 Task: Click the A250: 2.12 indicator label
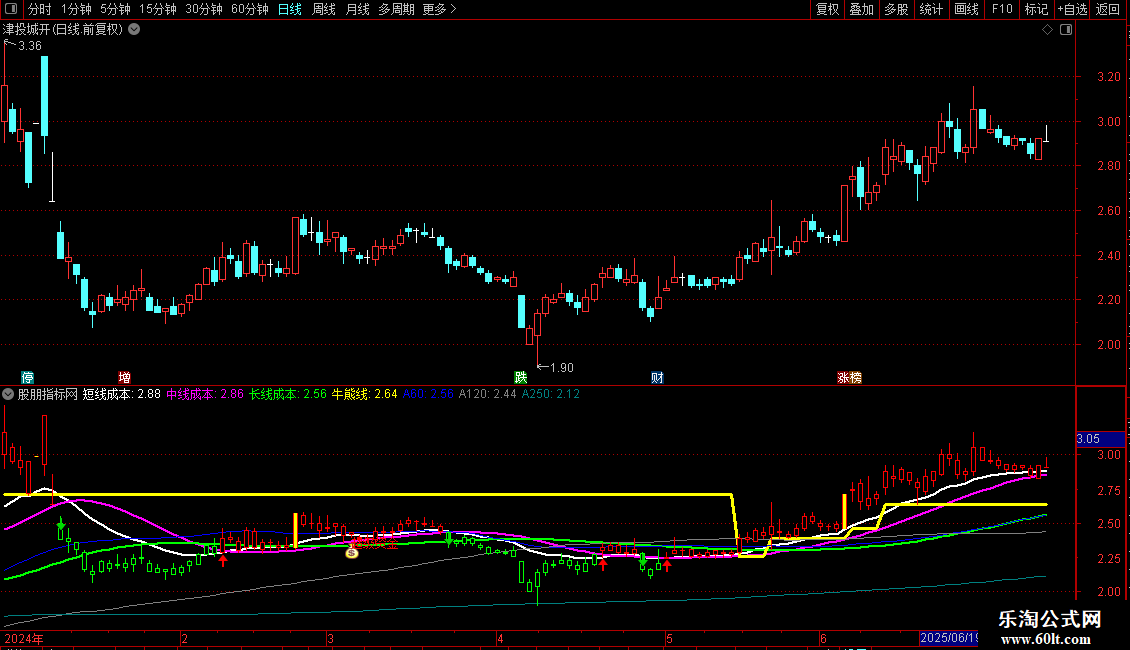pyautogui.click(x=551, y=394)
